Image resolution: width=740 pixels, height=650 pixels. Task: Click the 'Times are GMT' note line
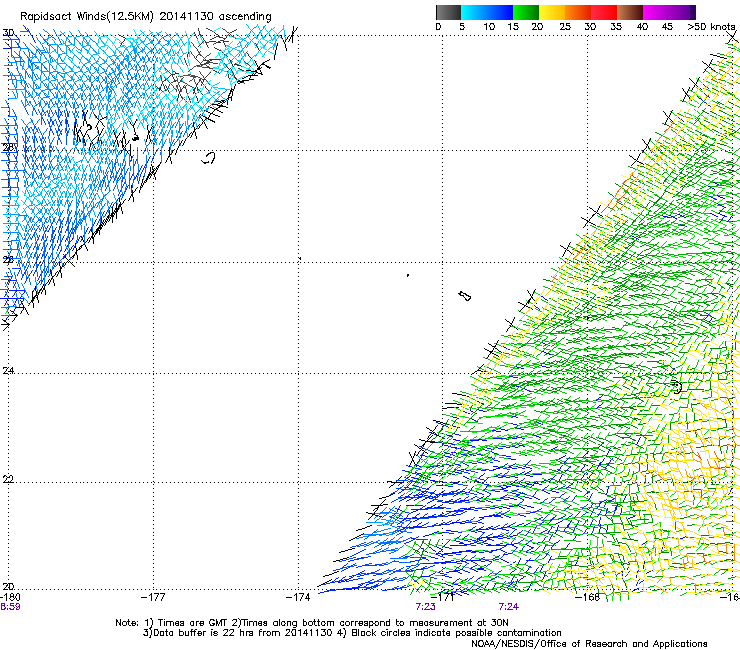coord(312,623)
